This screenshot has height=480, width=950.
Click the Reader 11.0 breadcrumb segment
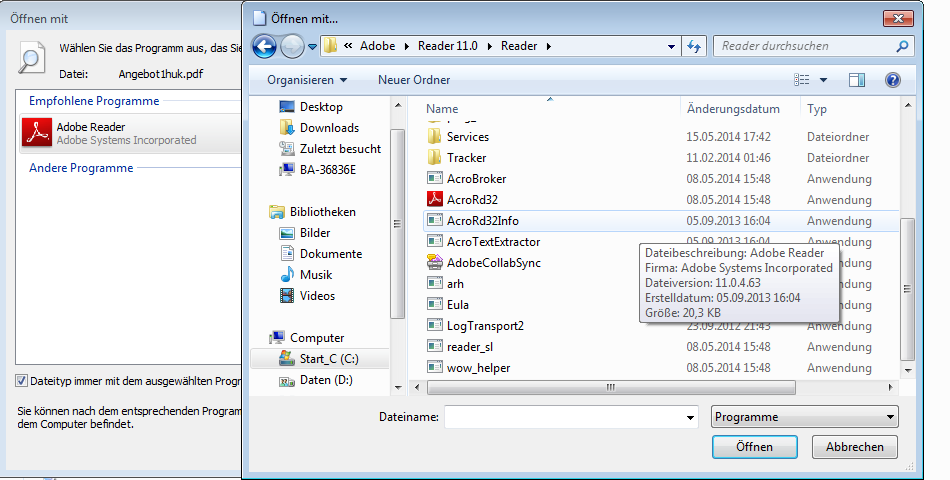coord(448,46)
